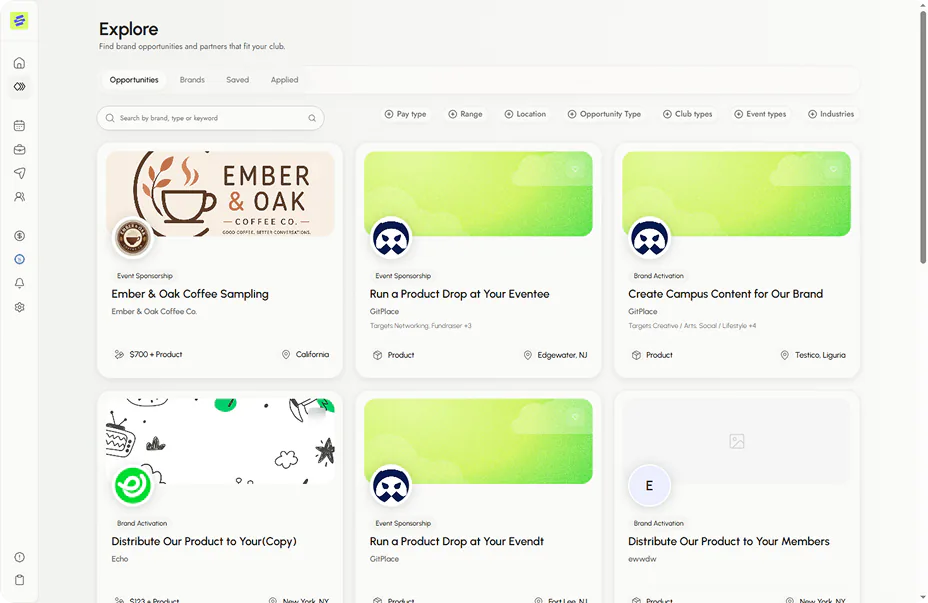This screenshot has height=603, width=928.
Task: Click GitPlace avatar on Product Drop at Your Eventee card
Action: pos(391,238)
